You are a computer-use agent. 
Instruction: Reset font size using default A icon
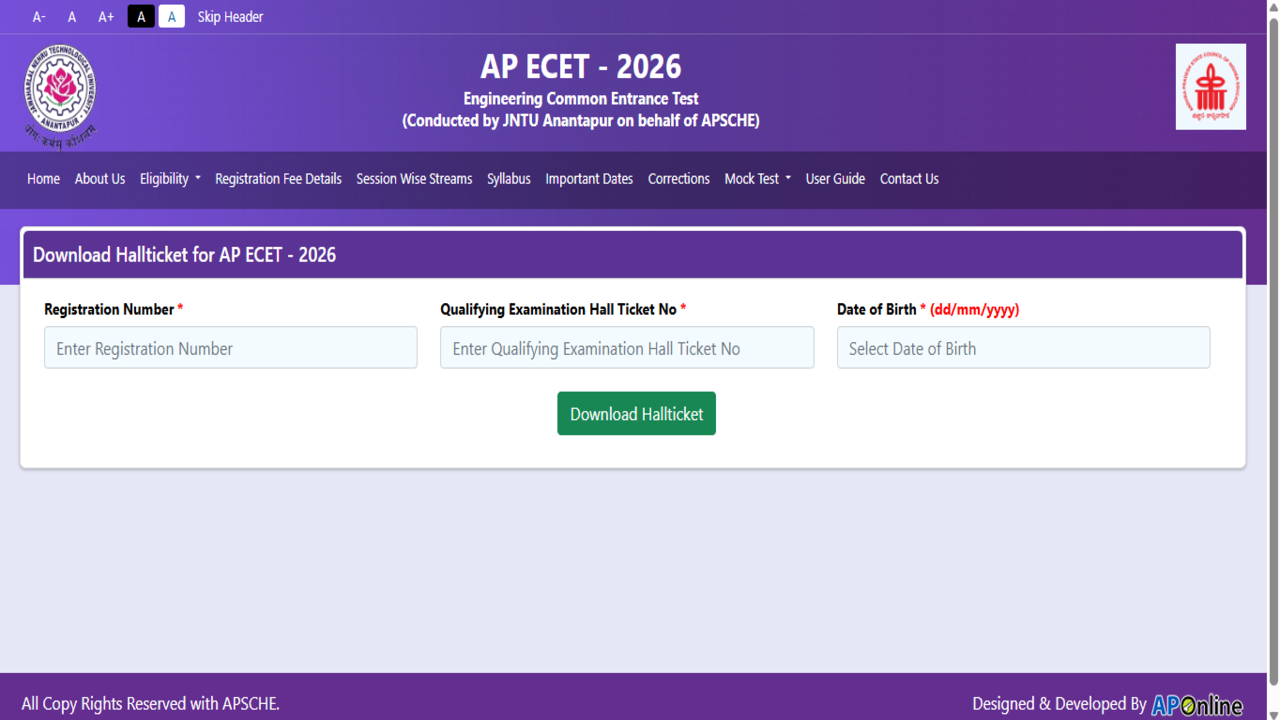click(71, 16)
